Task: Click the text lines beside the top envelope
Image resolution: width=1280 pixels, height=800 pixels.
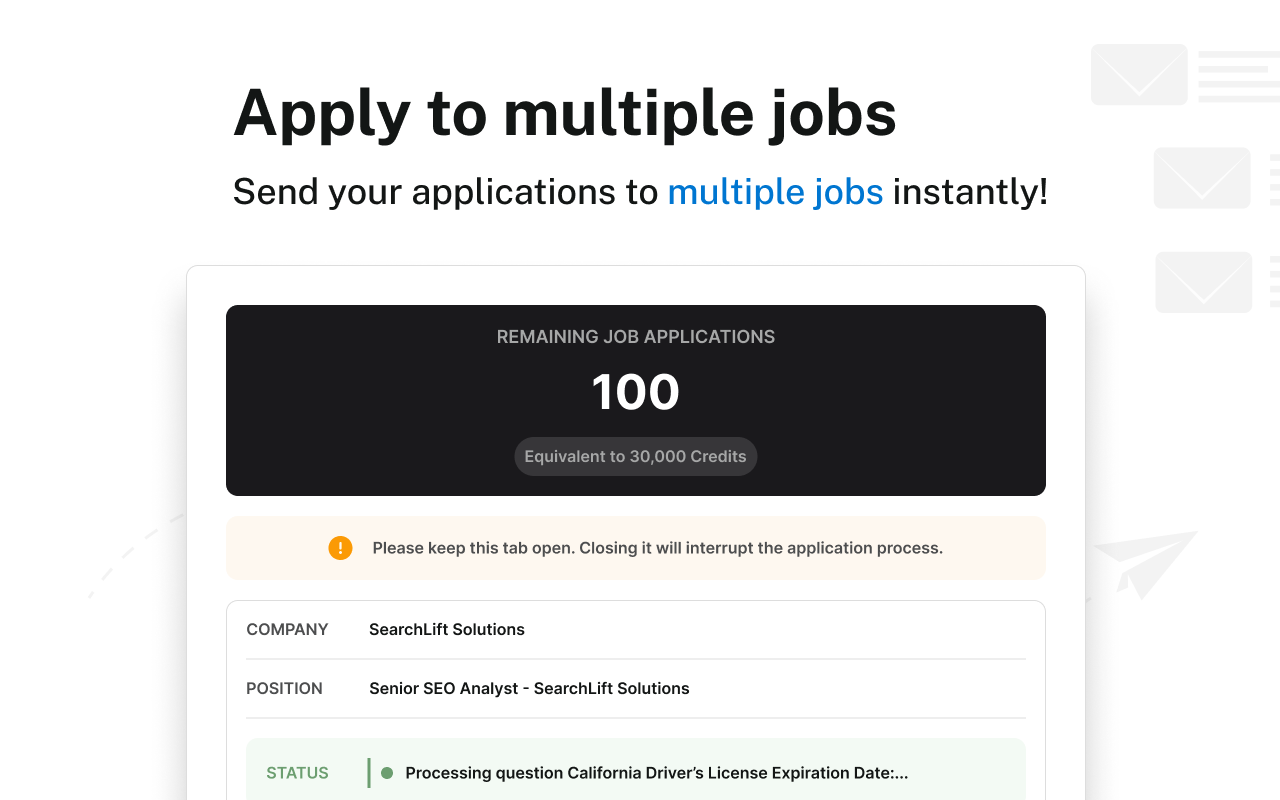Action: pos(1238,76)
